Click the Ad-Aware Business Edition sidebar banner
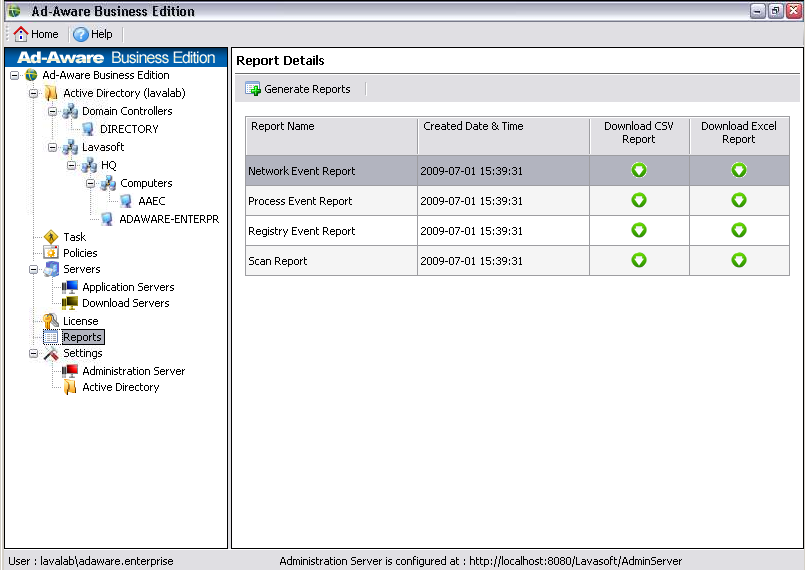This screenshot has width=805, height=570. click(116, 57)
